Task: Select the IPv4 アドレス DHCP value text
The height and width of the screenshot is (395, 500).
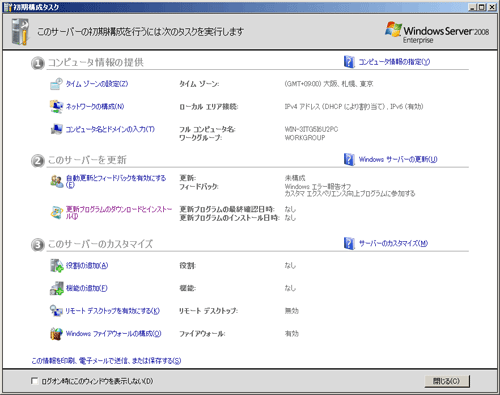Action: click(354, 107)
